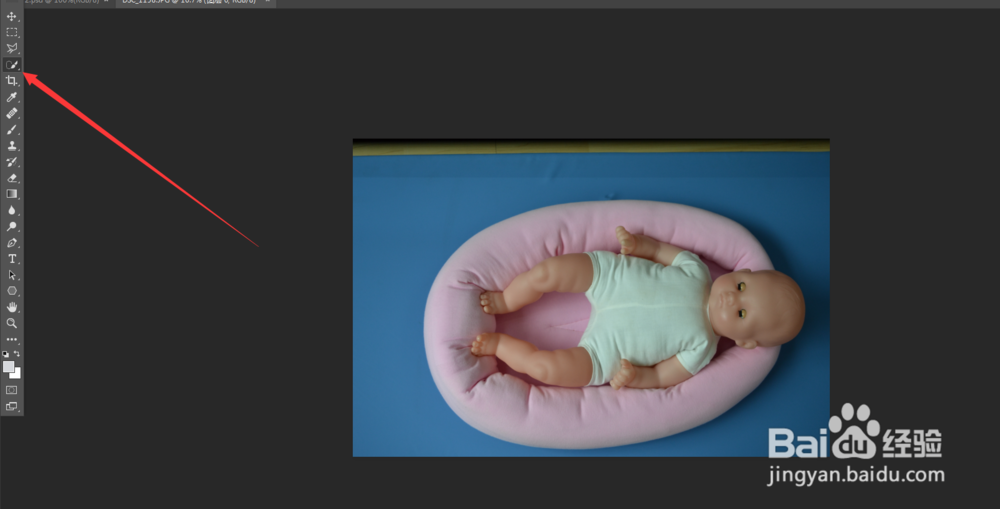This screenshot has height=509, width=1000.
Task: Select the Crop tool
Action: tap(11, 80)
